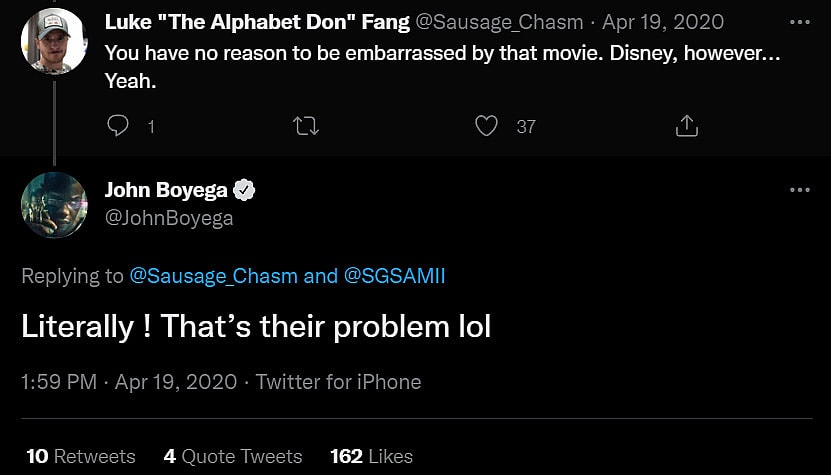831x475 pixels.
Task: Open Luke Fang's profile picture
Action: [x=53, y=41]
